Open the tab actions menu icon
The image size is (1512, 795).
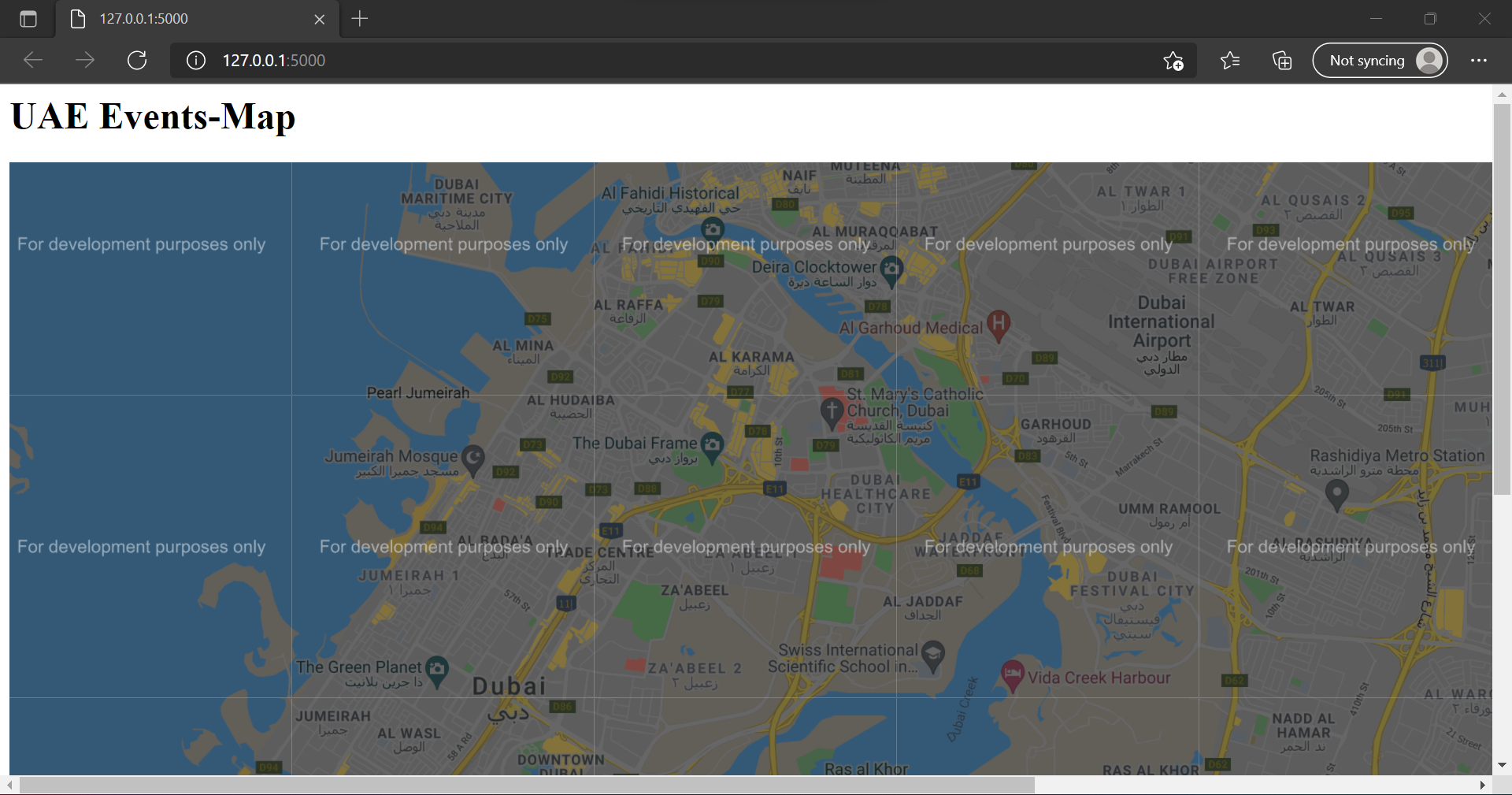click(28, 19)
